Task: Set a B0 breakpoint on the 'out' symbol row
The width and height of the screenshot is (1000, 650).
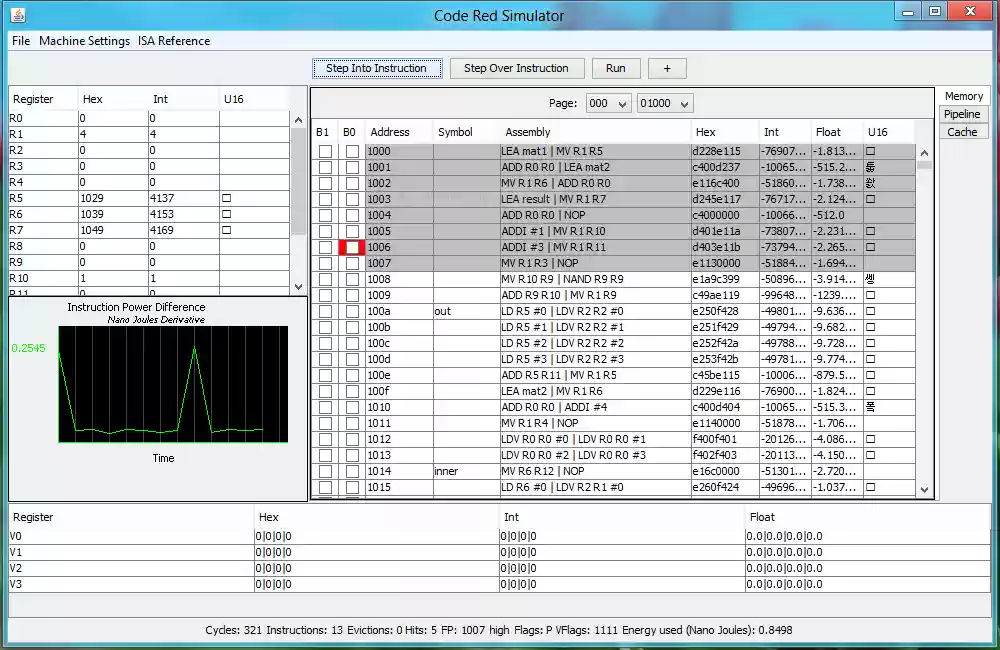Action: [349, 311]
